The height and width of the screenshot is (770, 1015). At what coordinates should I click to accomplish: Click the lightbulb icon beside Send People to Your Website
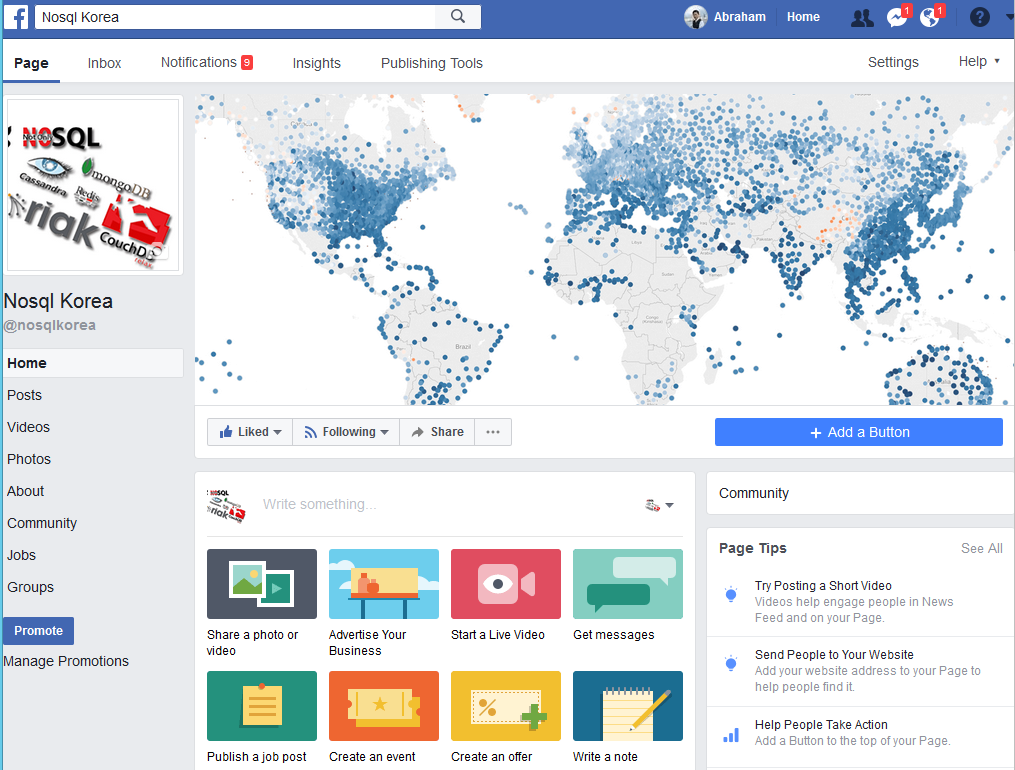(731, 663)
